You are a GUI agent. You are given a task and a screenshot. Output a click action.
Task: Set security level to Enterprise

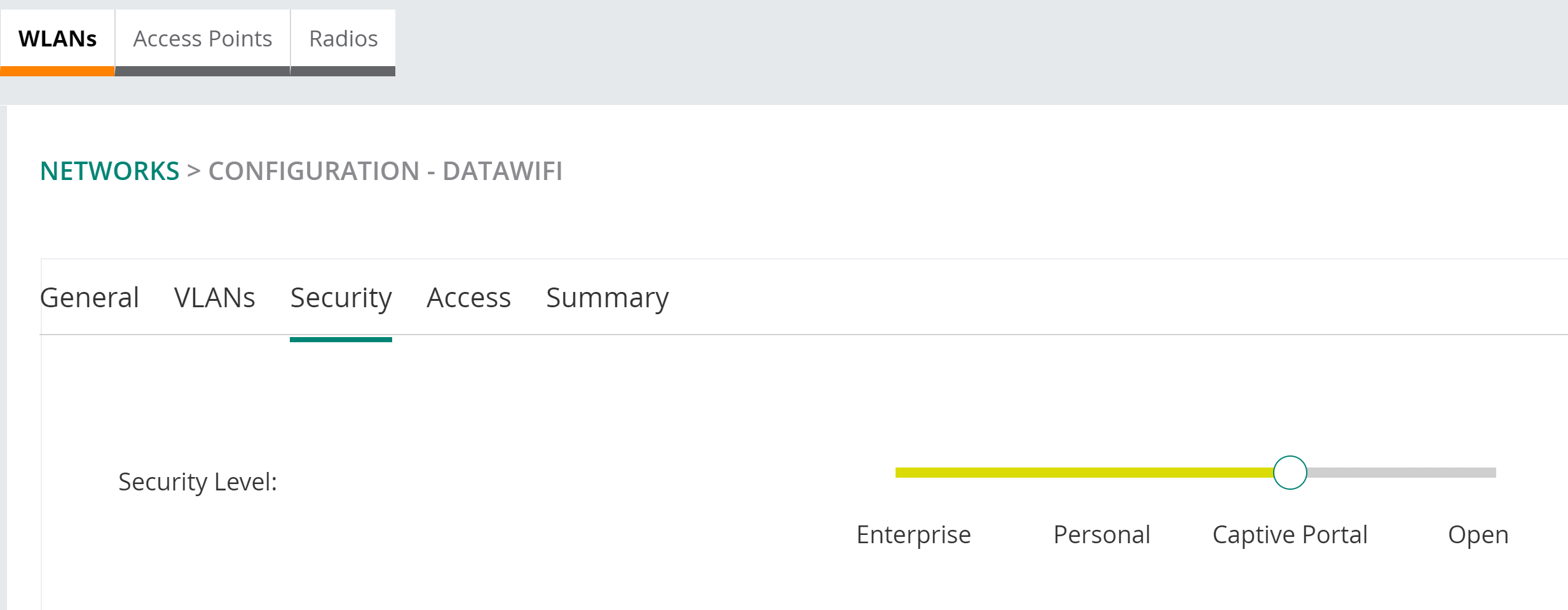point(913,535)
